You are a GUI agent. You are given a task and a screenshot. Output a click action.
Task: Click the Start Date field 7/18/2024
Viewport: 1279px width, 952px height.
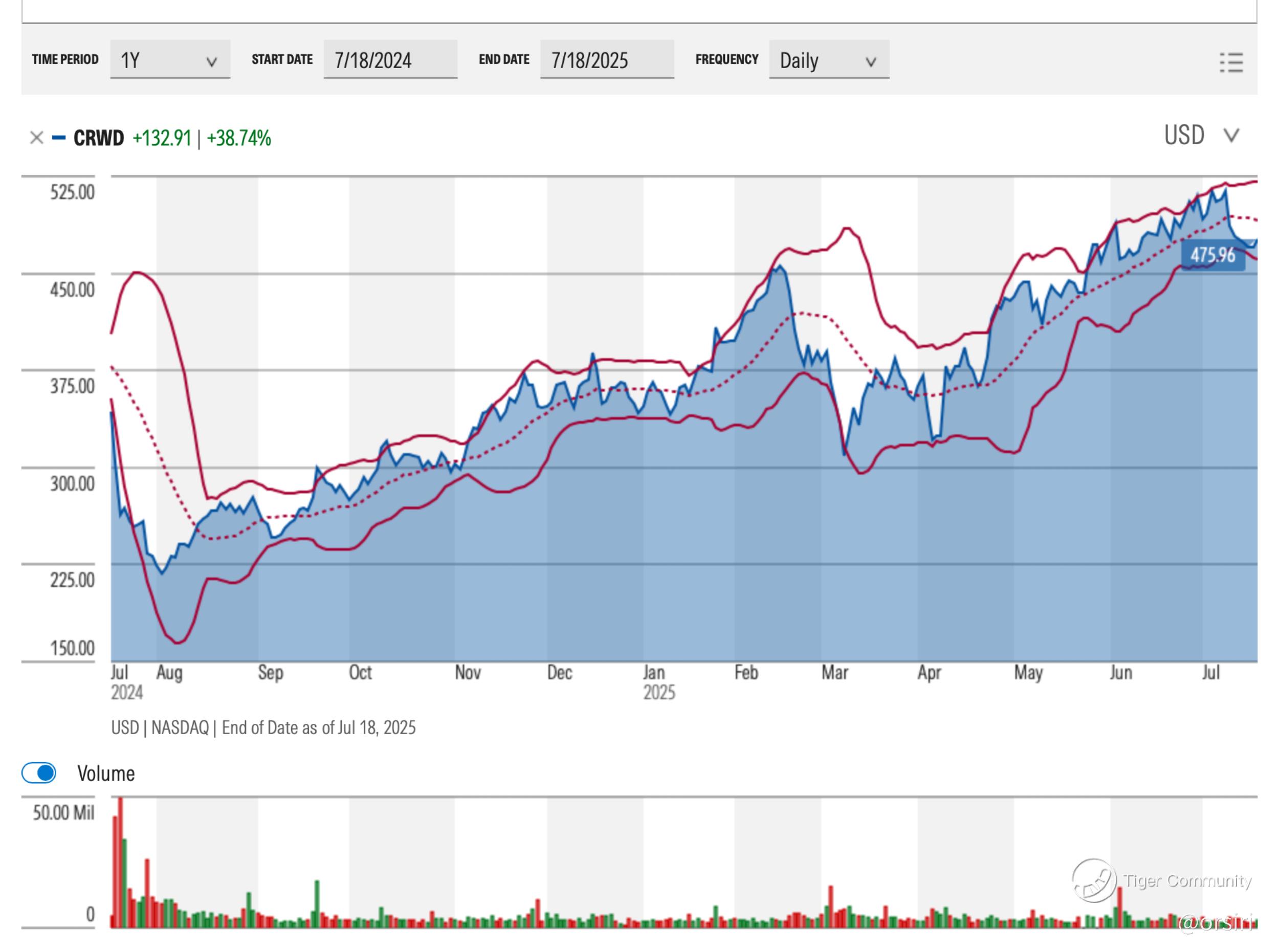click(x=390, y=60)
